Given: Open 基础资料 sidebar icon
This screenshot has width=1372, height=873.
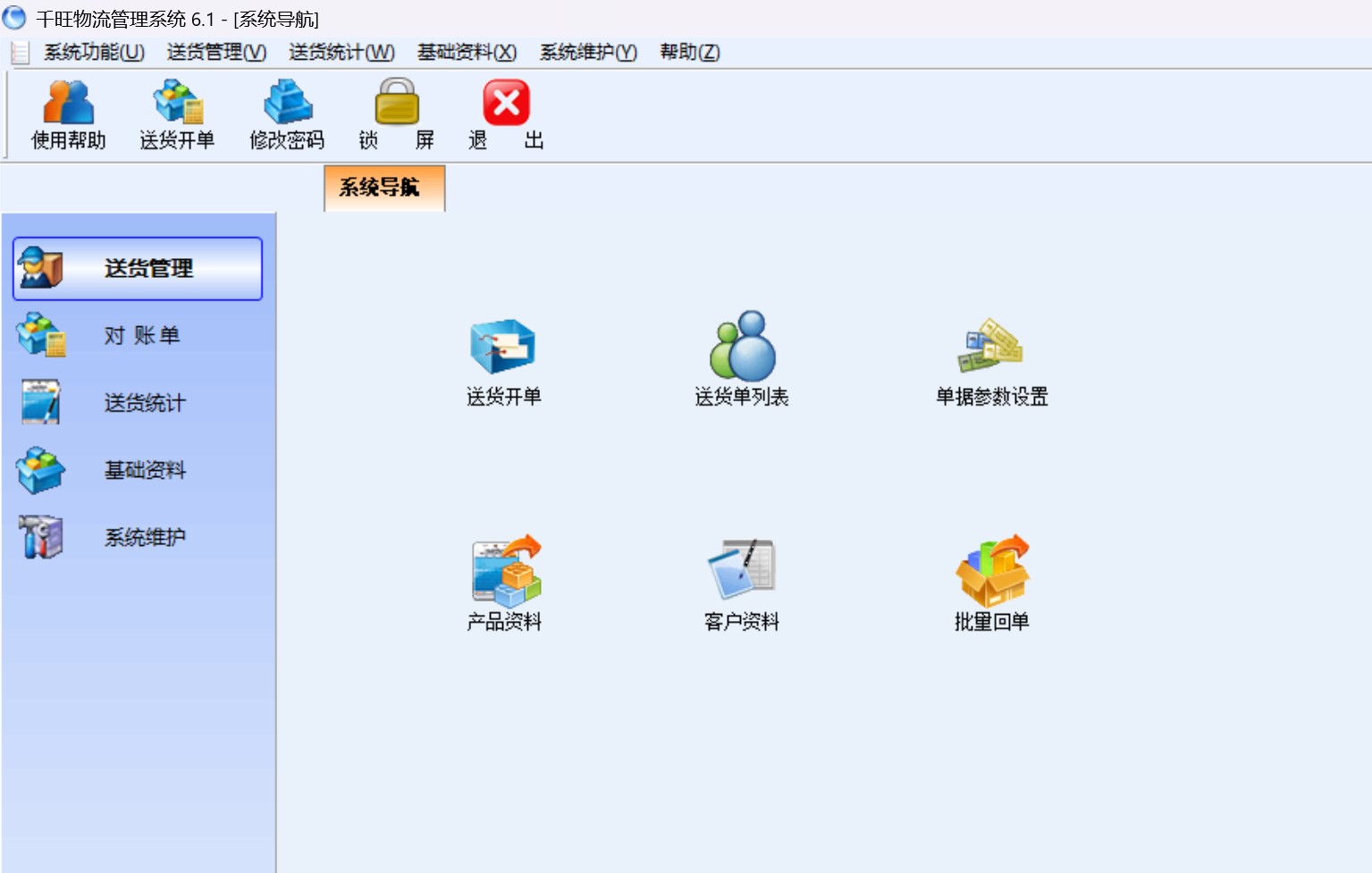Looking at the screenshot, I should coord(41,470).
